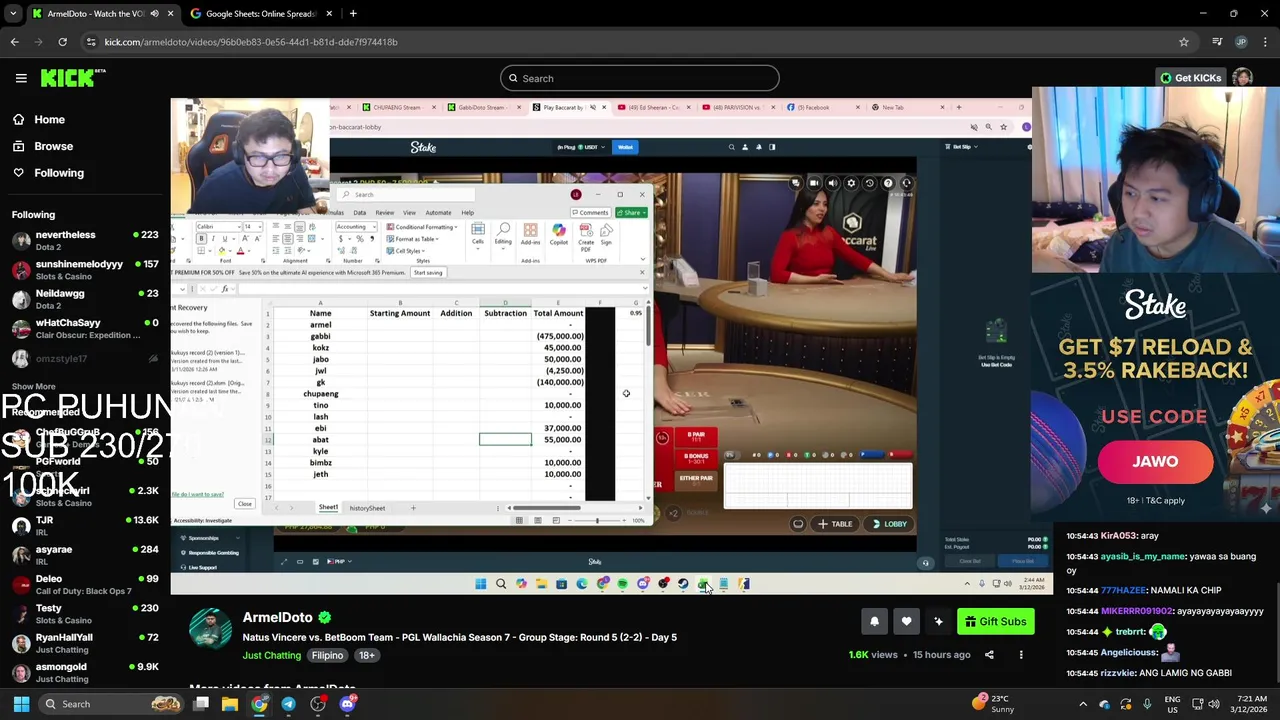Open baccarat history clock icon
Screen dimensions: 1280x720
(869, 183)
